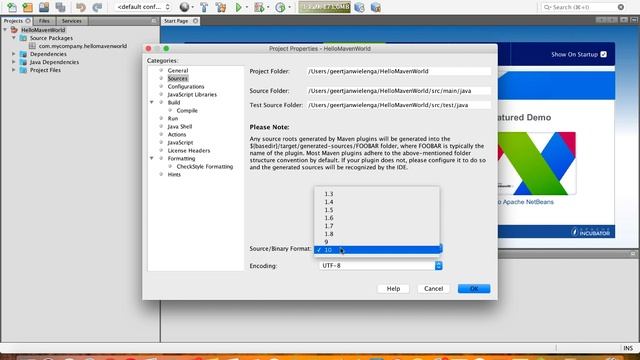
Task: Click the Redo arrow icon
Action: (97, 7)
